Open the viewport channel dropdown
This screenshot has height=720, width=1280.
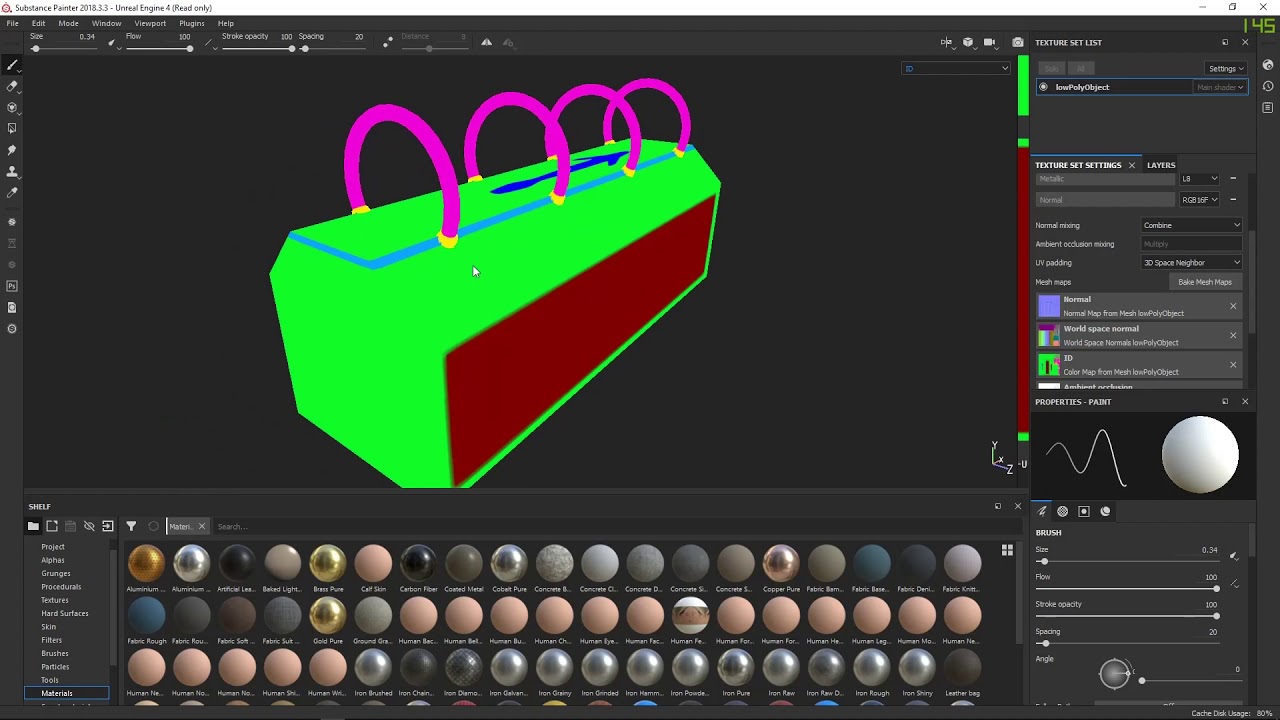pyautogui.click(x=956, y=68)
